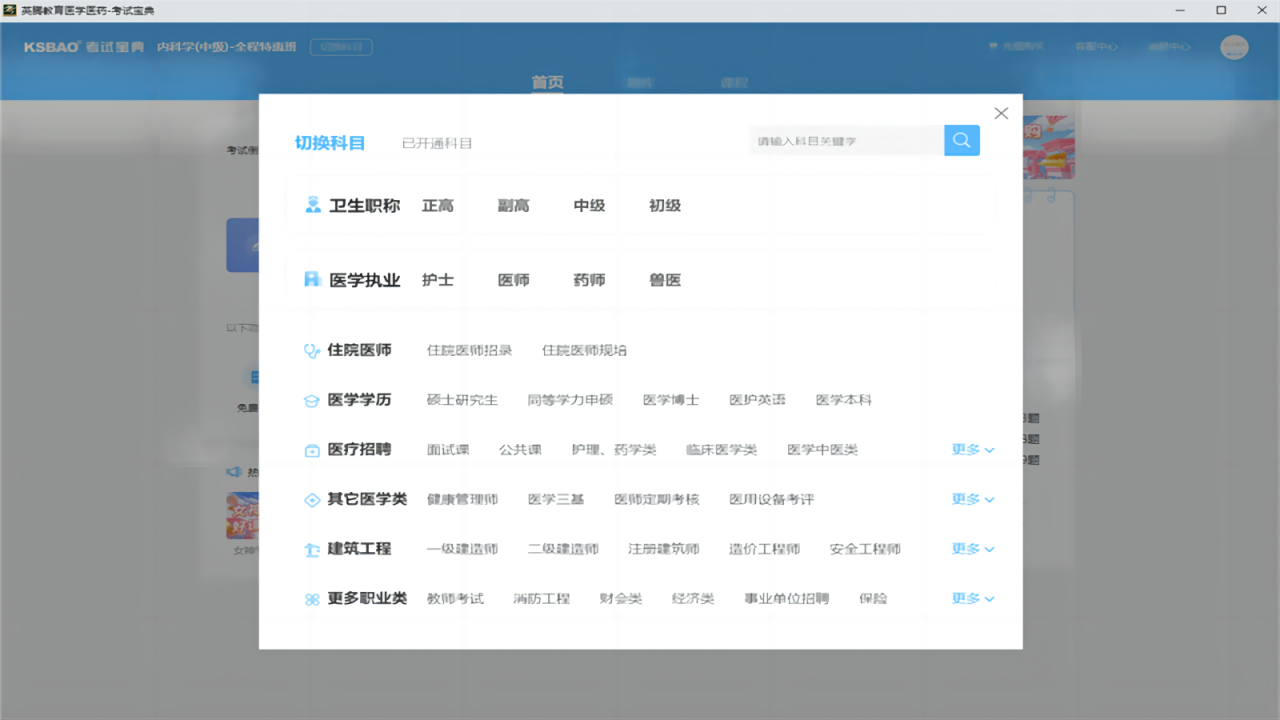
Task: Open 注册建筑师 category
Action: pos(664,549)
